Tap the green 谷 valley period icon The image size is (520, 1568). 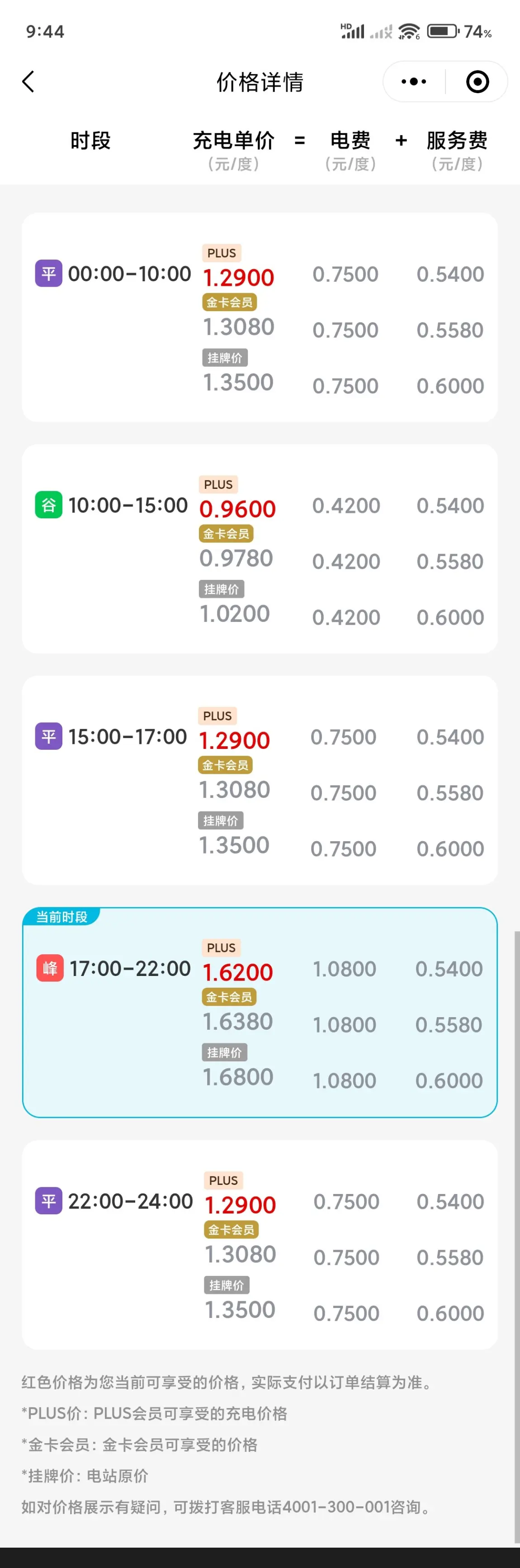tap(49, 505)
